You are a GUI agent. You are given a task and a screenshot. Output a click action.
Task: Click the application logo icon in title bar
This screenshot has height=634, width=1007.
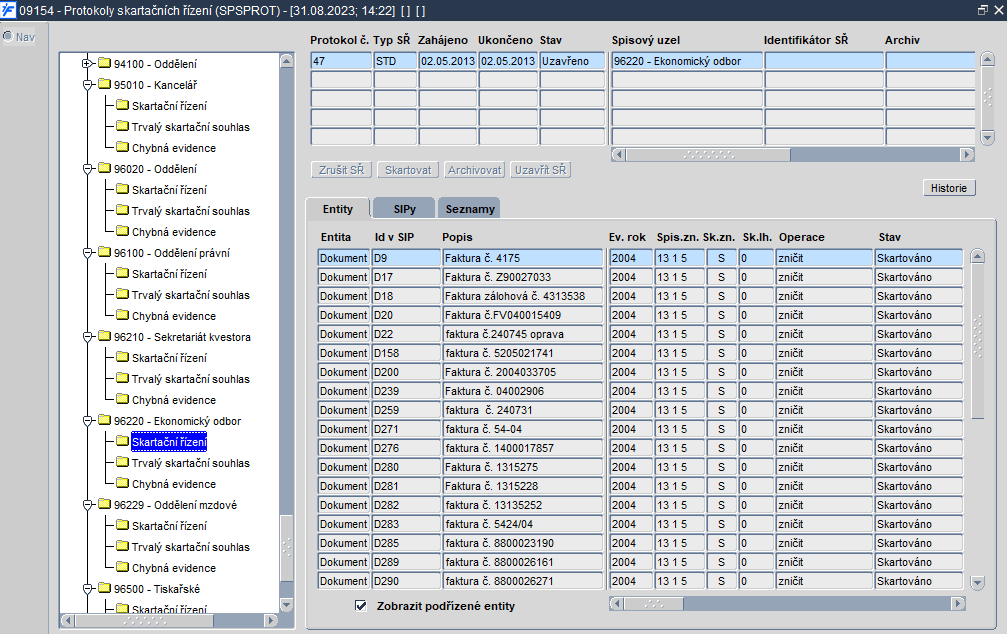(8, 10)
